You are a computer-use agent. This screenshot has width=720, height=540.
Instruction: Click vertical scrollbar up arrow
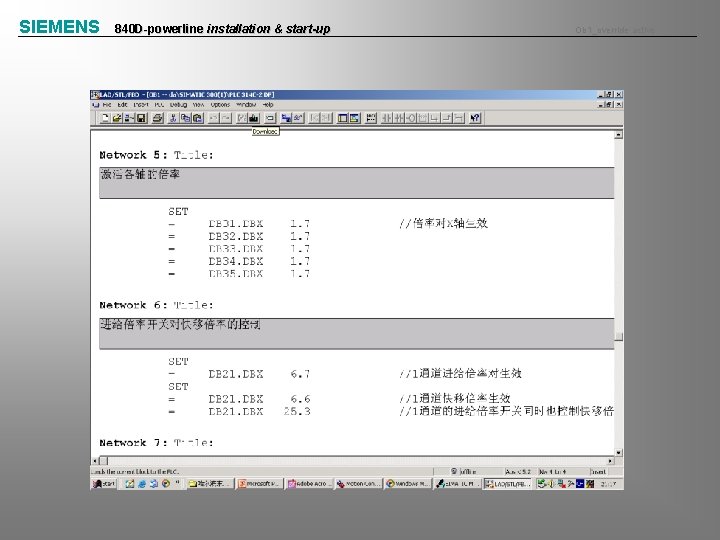point(619,135)
